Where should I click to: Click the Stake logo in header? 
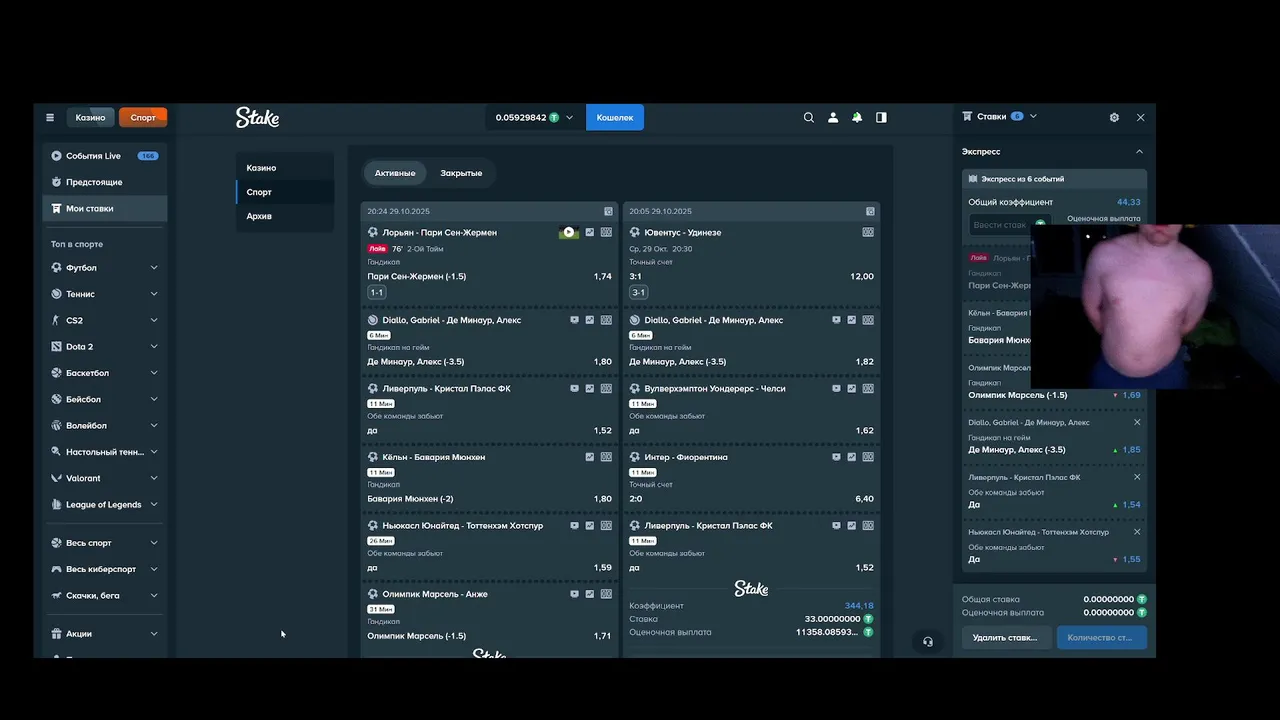pyautogui.click(x=257, y=117)
